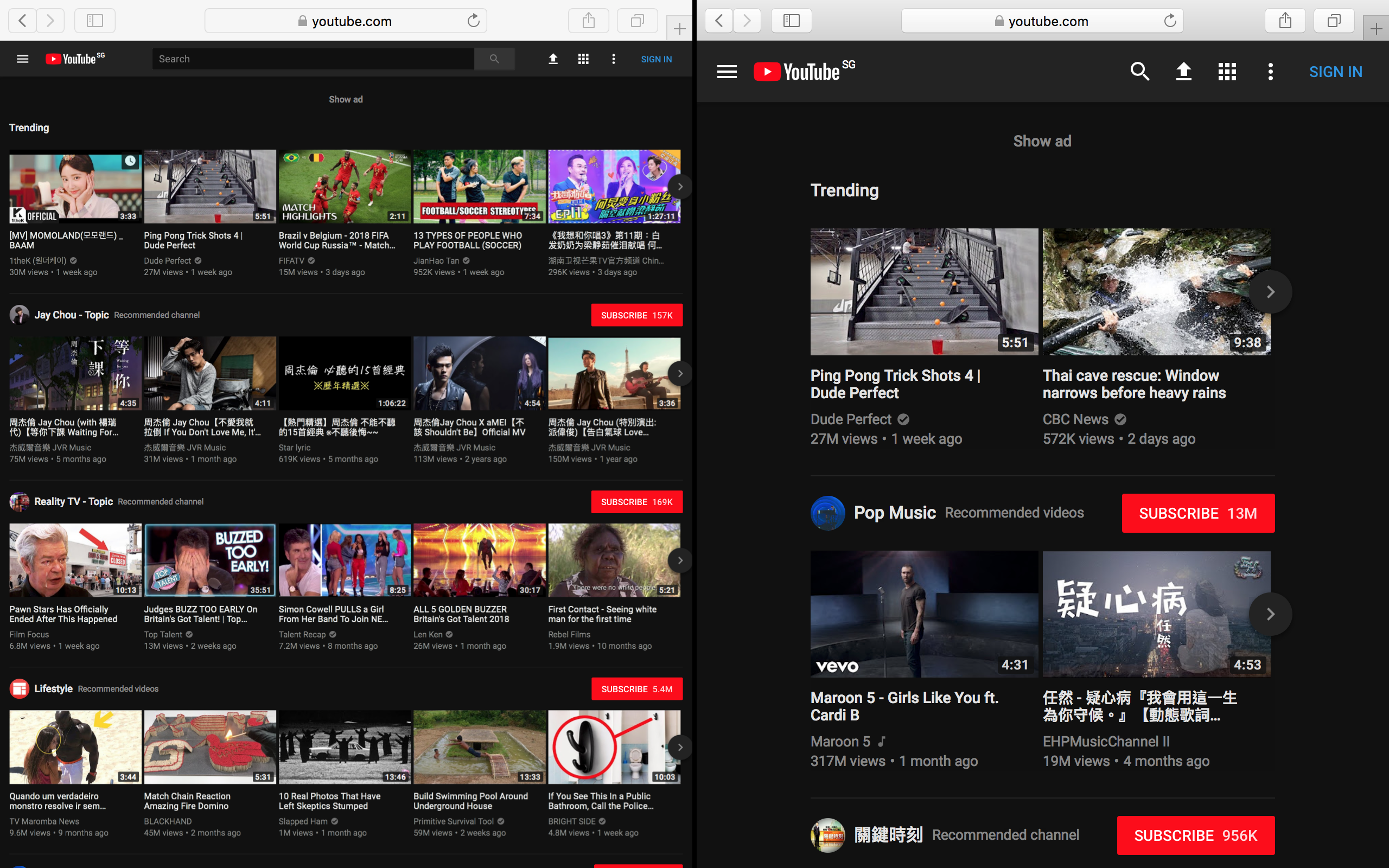Viewport: 1389px width, 868px height.
Task: Click the YouTube Search field in left window
Action: (313, 59)
